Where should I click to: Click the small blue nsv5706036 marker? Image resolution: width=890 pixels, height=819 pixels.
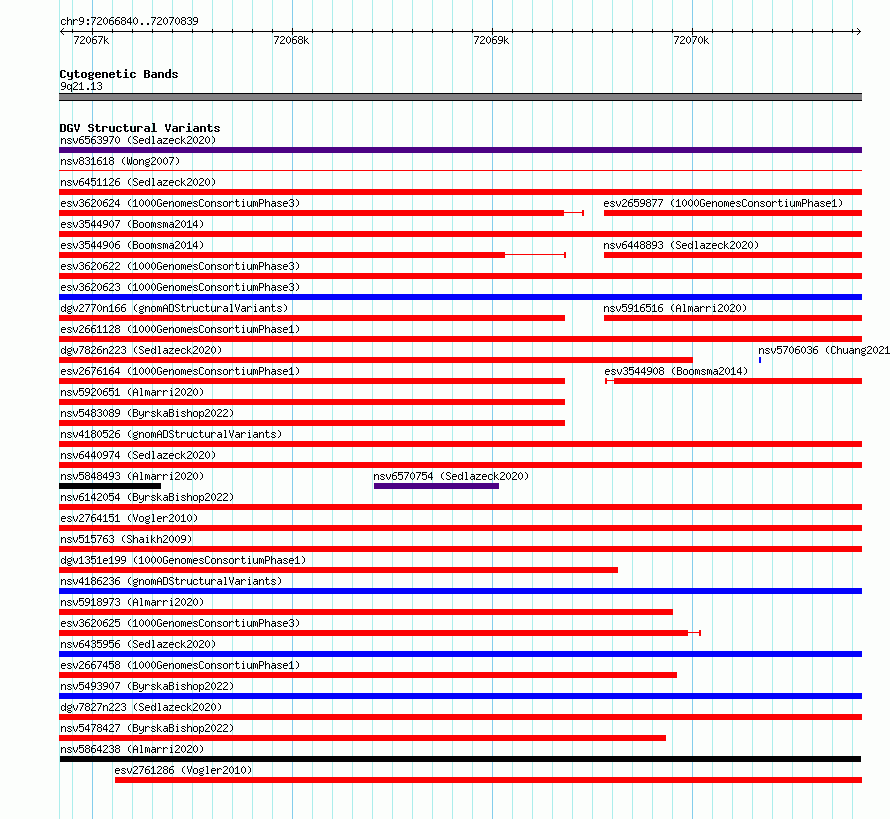pos(759,360)
